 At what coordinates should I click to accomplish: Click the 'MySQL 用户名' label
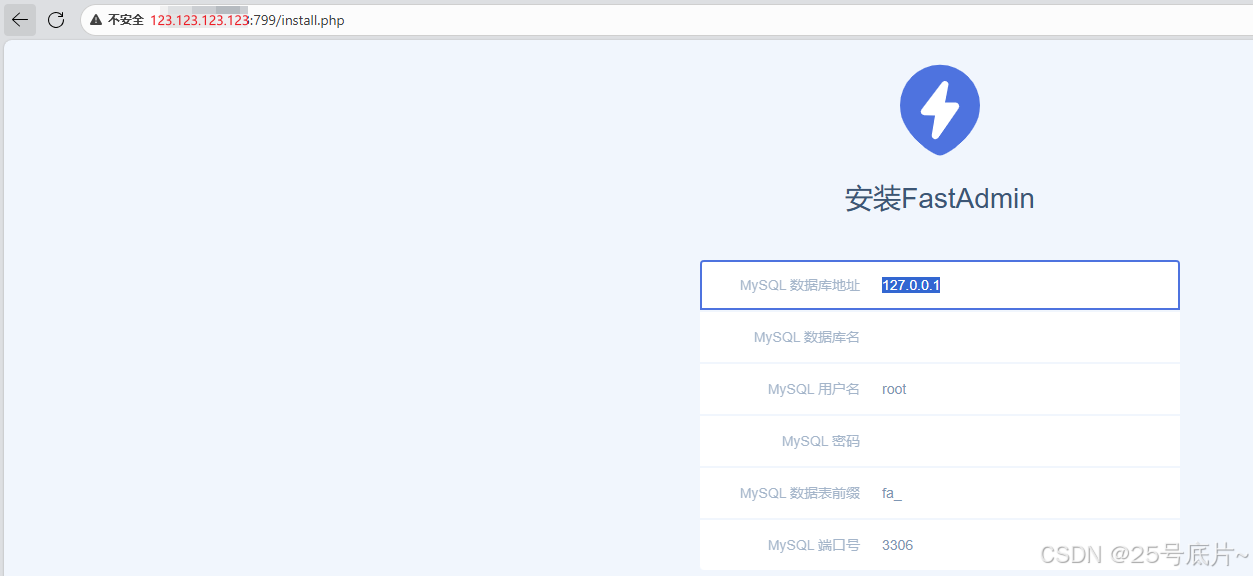tap(814, 389)
